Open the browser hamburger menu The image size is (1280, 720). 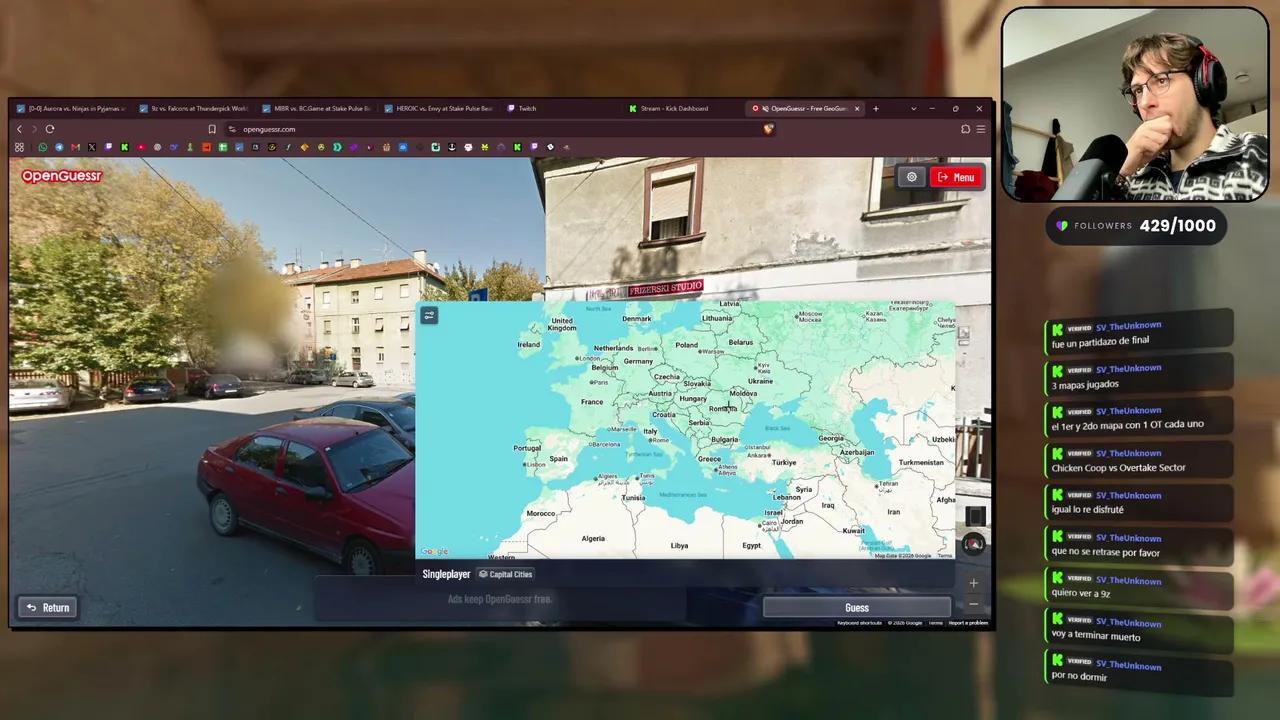click(x=981, y=129)
